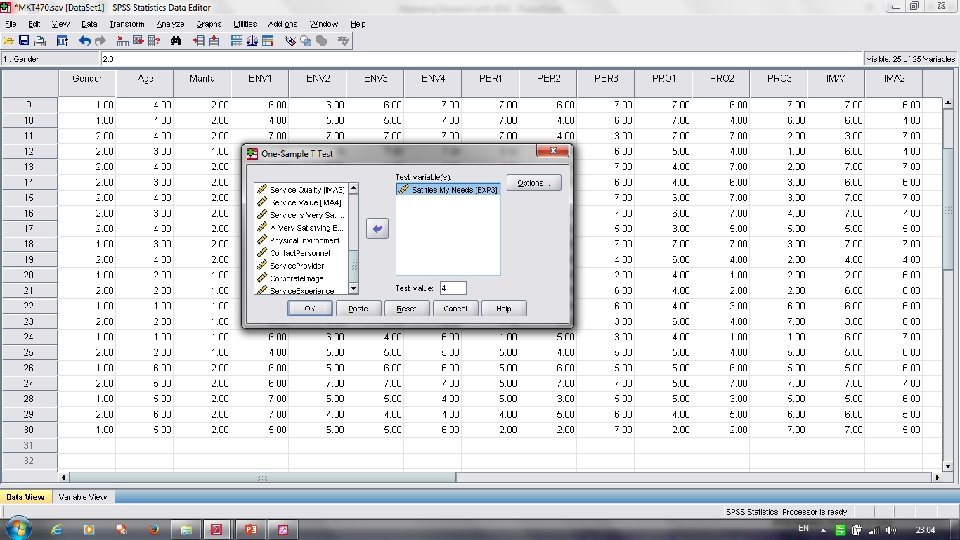Open the Edit menu
Viewport: 960px width, 540px height.
(34, 24)
